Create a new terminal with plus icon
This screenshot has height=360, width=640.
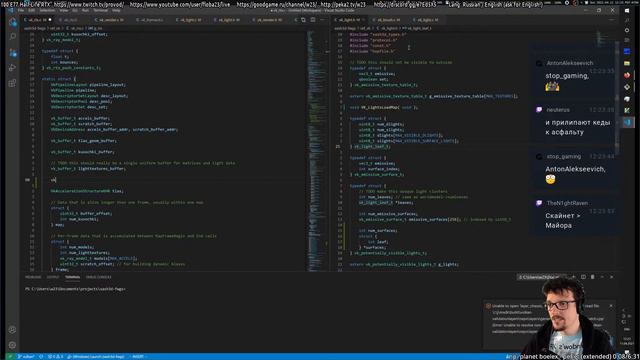point(574,277)
